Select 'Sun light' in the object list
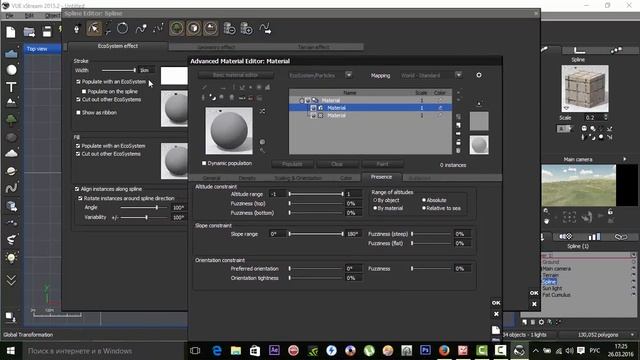Image resolution: width=640 pixels, height=360 pixels. tap(552, 288)
